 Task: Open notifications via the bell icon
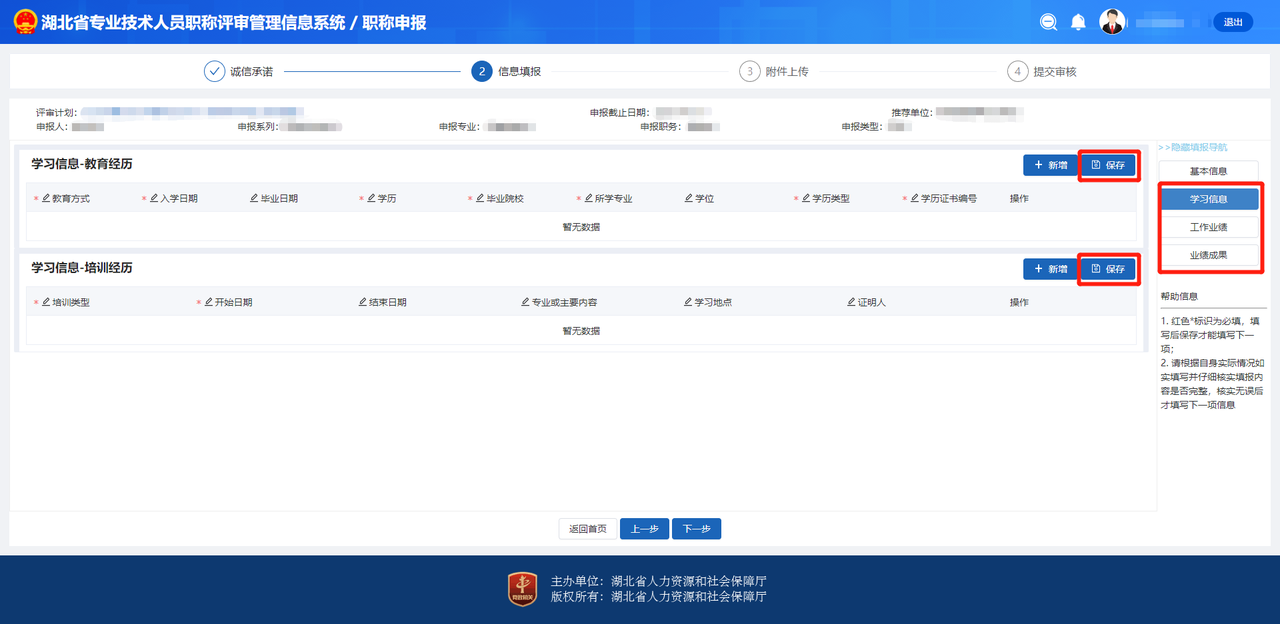(1078, 21)
